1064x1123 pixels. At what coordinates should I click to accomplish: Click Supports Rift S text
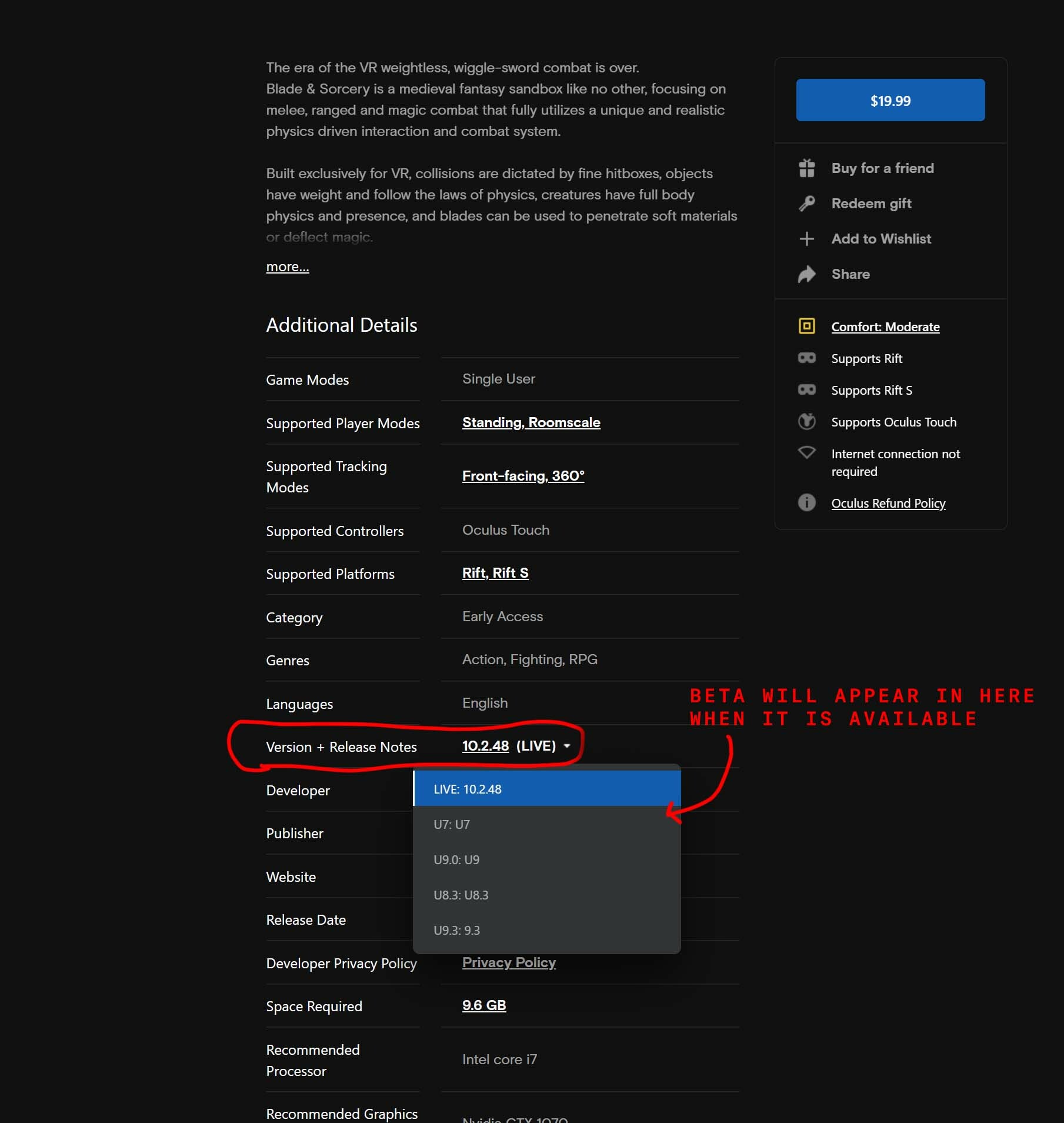point(872,391)
